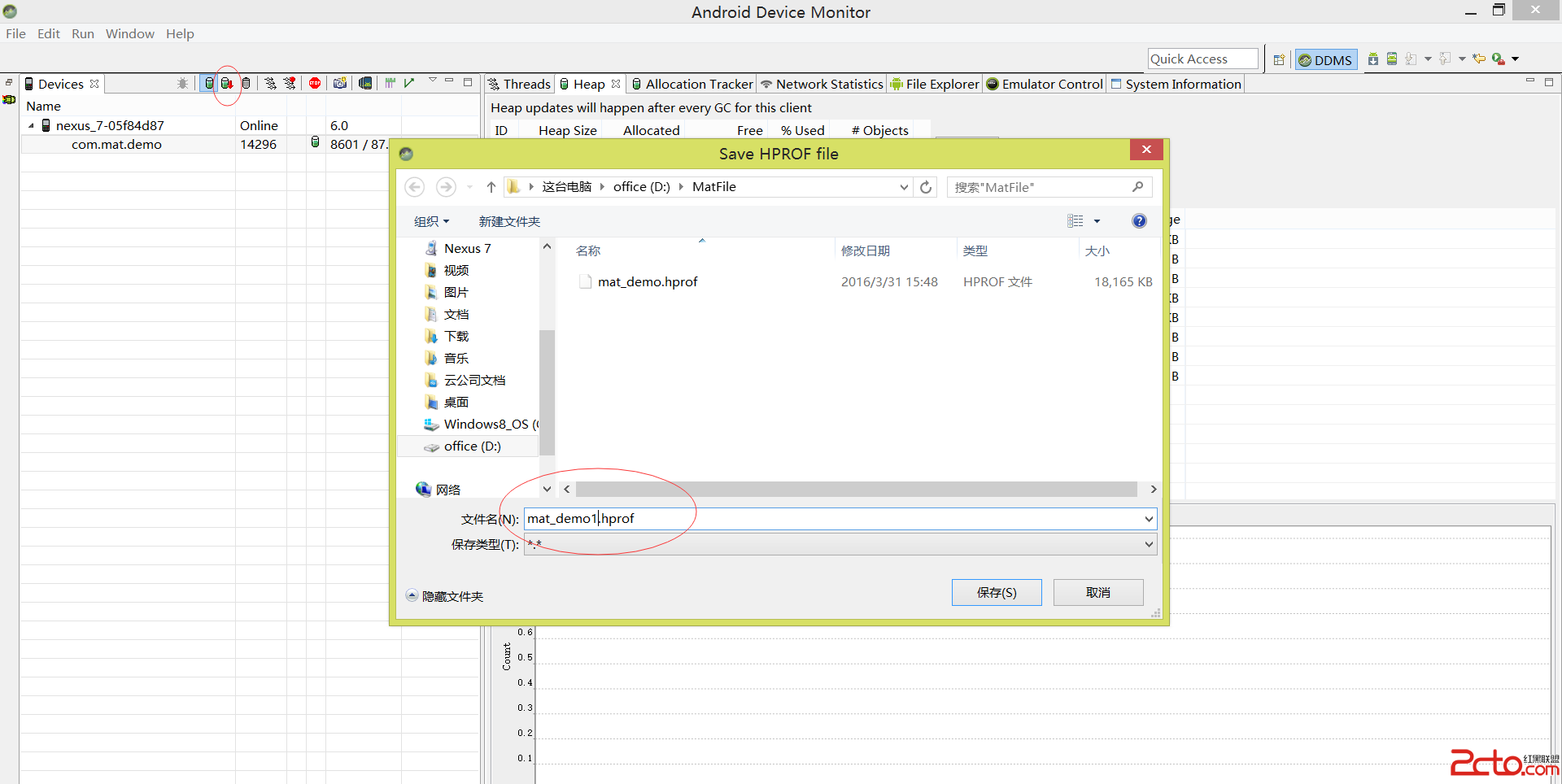Open the Help menu
1562x784 pixels.
pos(180,33)
